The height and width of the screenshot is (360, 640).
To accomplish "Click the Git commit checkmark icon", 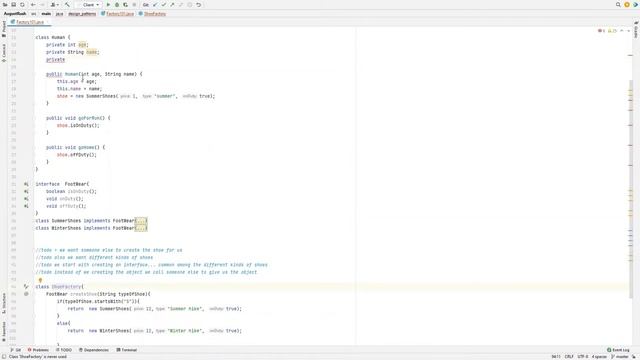I will click(164, 4).
